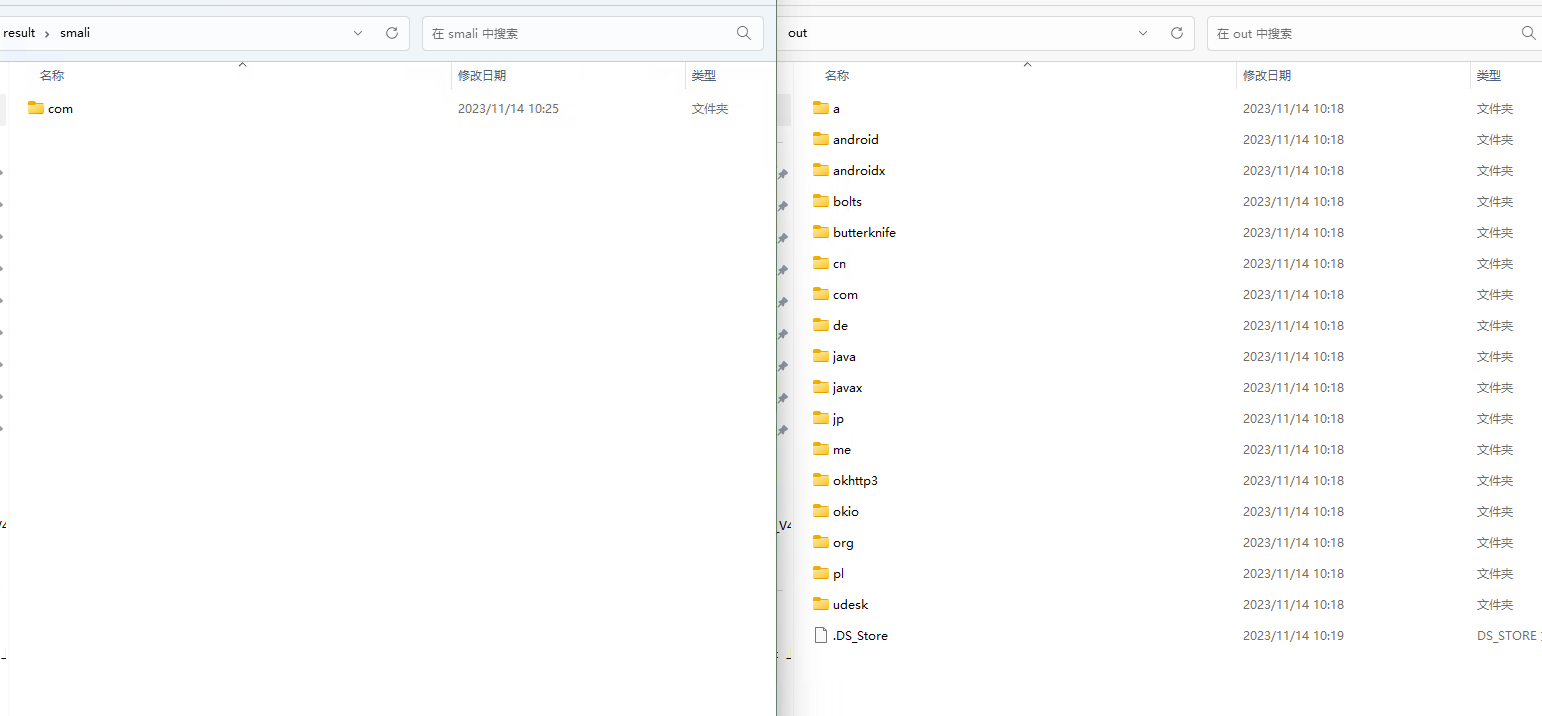Click the smali breadcrumb segment

click(x=75, y=33)
